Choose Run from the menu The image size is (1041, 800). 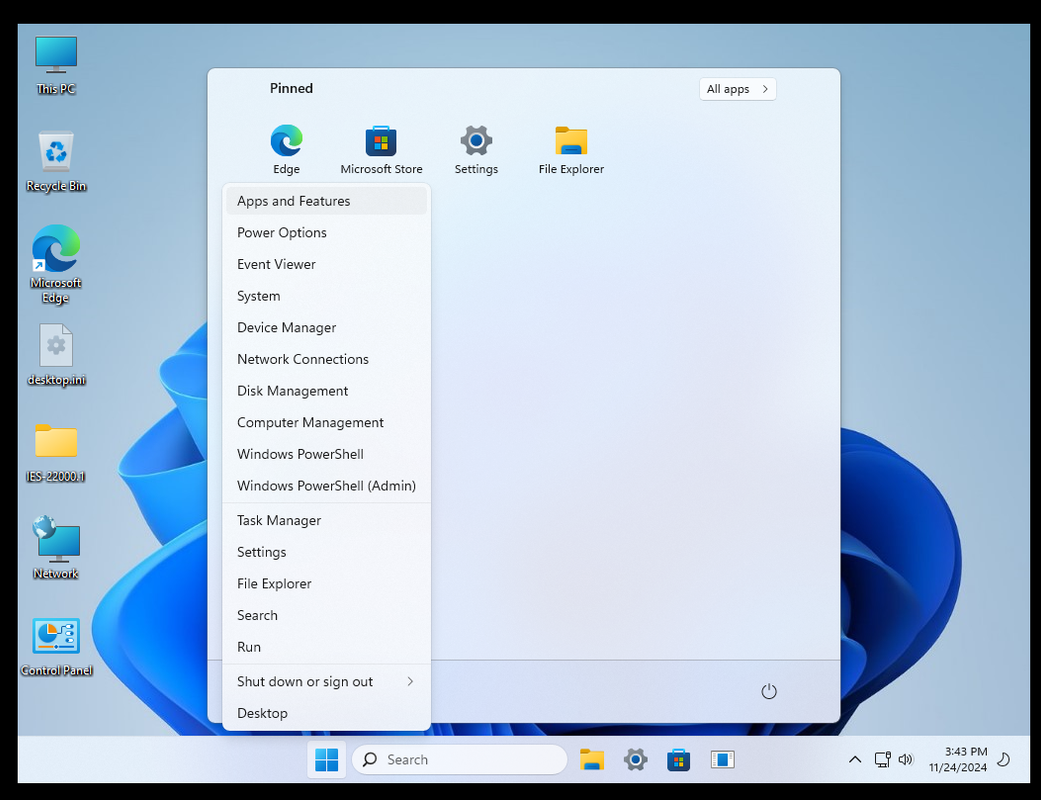pos(326,647)
